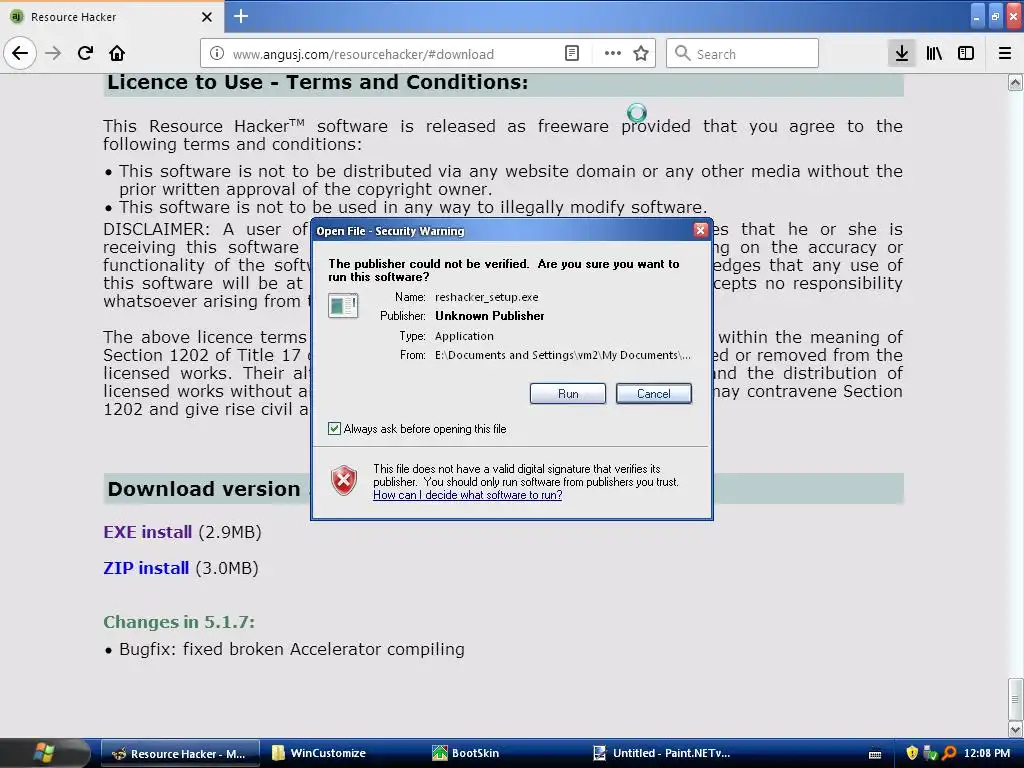1024x768 pixels.
Task: Click the EXE install download link
Action: point(148,532)
